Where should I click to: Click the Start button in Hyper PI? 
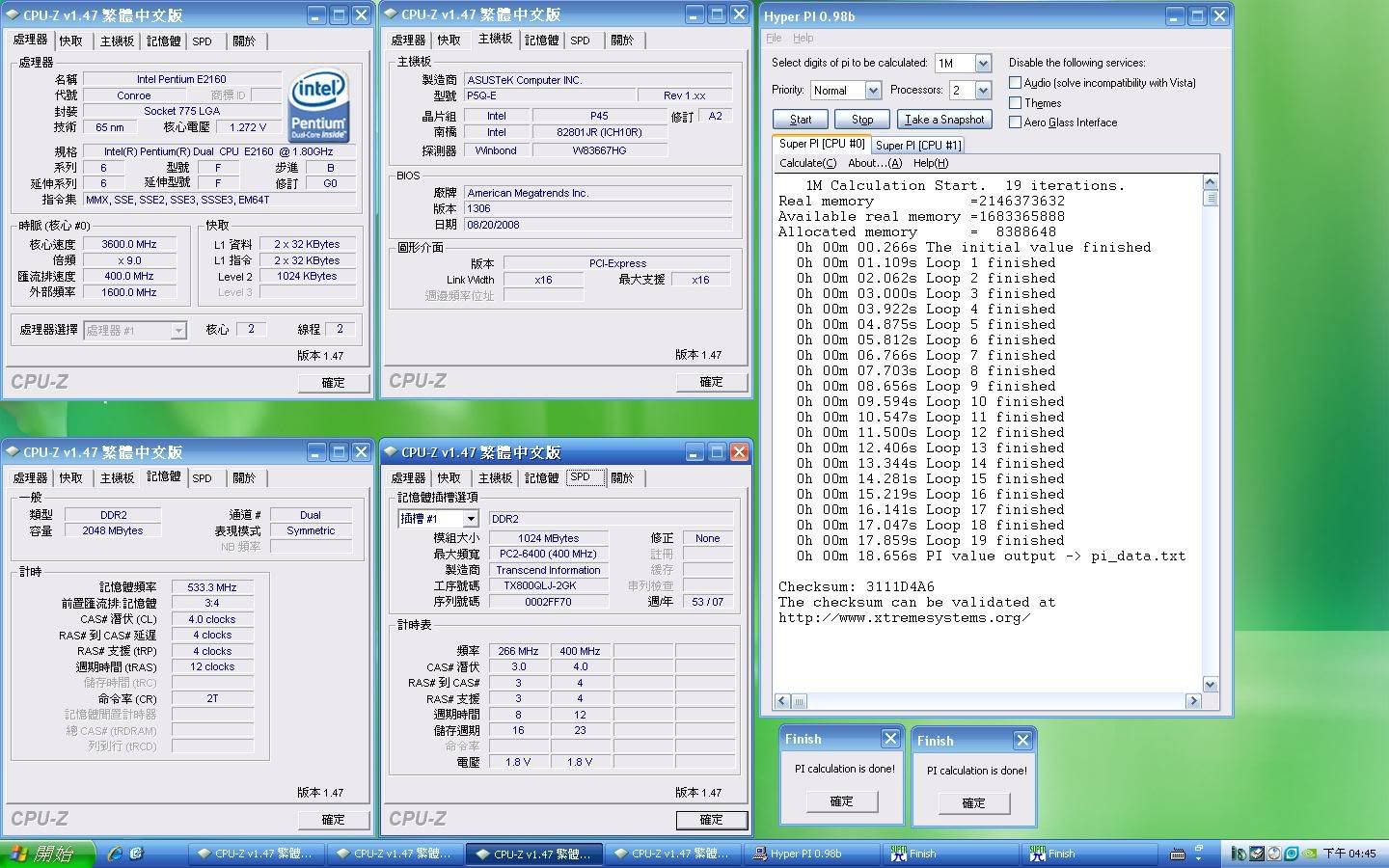click(801, 120)
